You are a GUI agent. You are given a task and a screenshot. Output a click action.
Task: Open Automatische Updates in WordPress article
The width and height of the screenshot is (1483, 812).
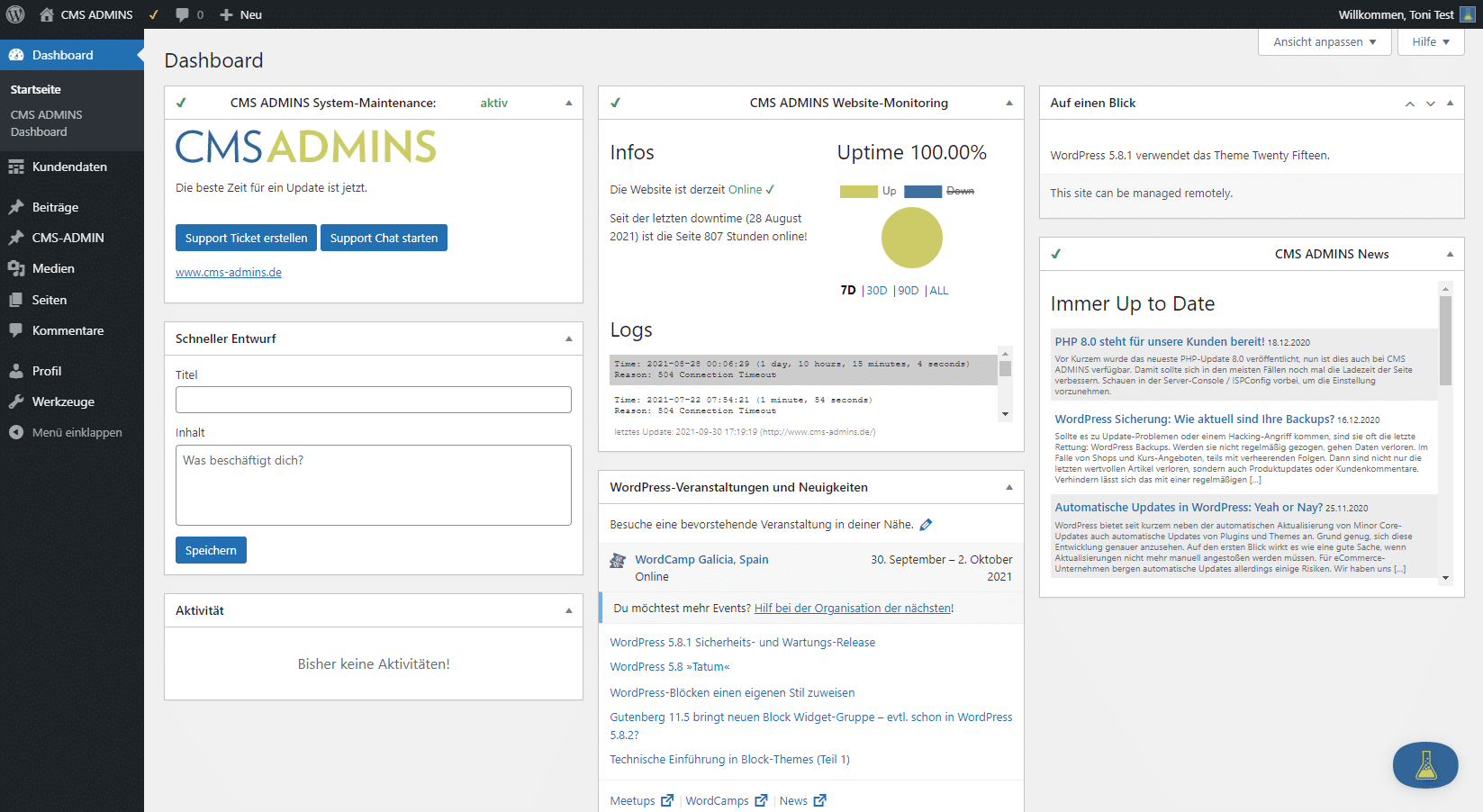tap(1189, 507)
